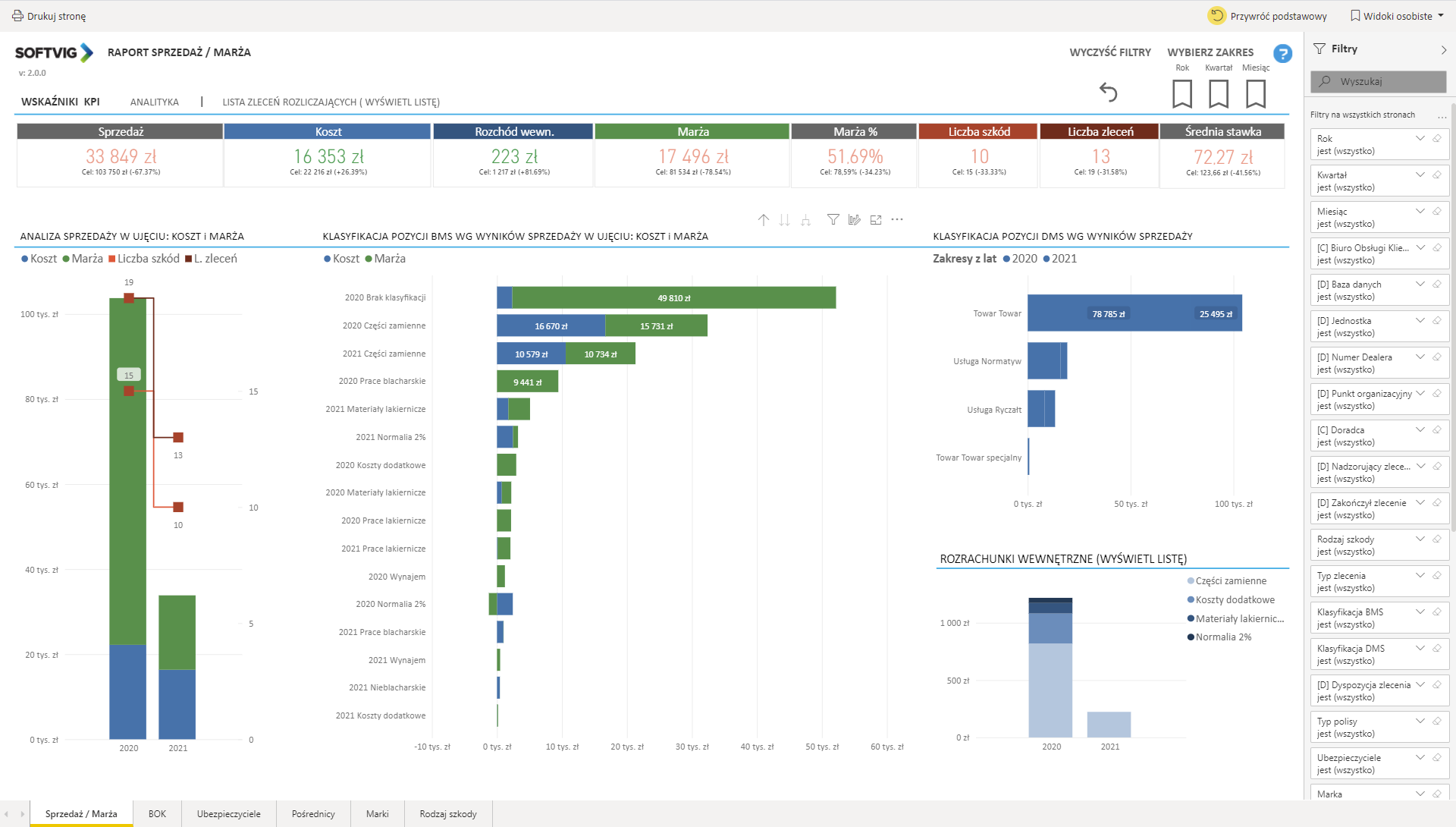Click the chart filter funnel icon
Viewport: 1456px width, 827px height.
pos(833,220)
